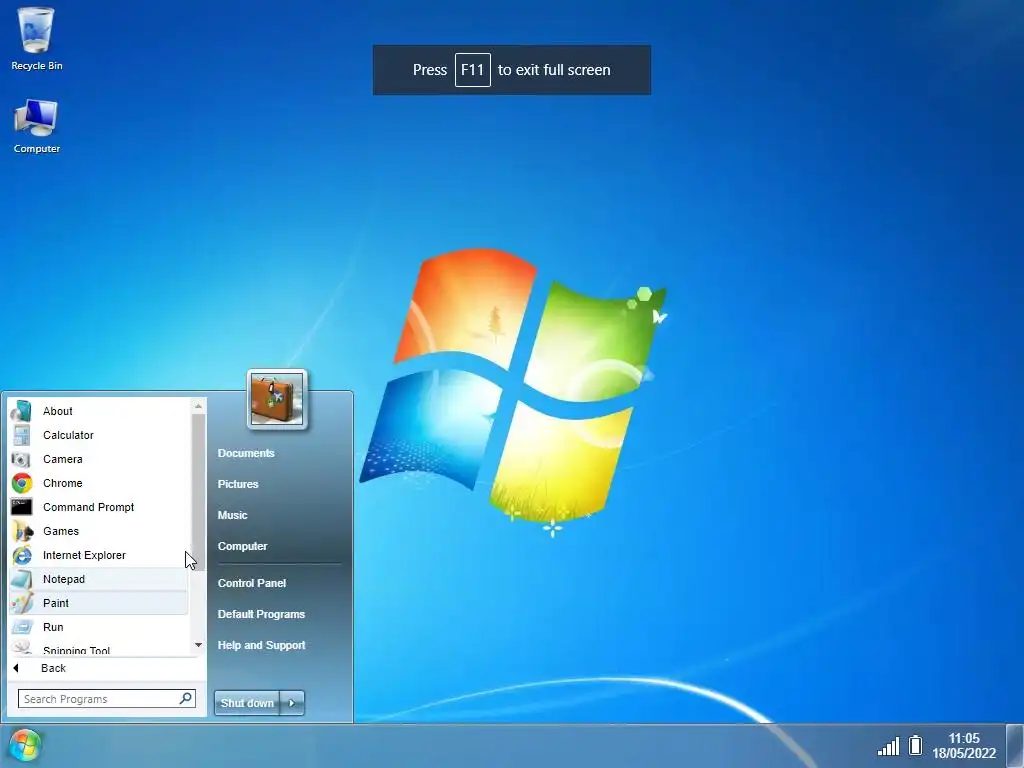Image resolution: width=1024 pixels, height=768 pixels.
Task: Click the search magnifier icon
Action: [186, 698]
